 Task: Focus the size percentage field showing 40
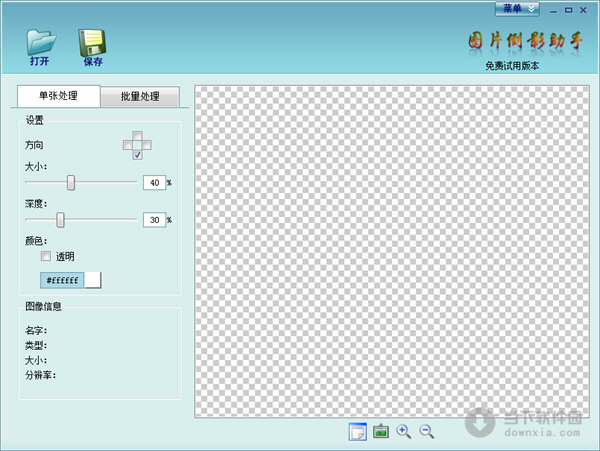[x=155, y=182]
